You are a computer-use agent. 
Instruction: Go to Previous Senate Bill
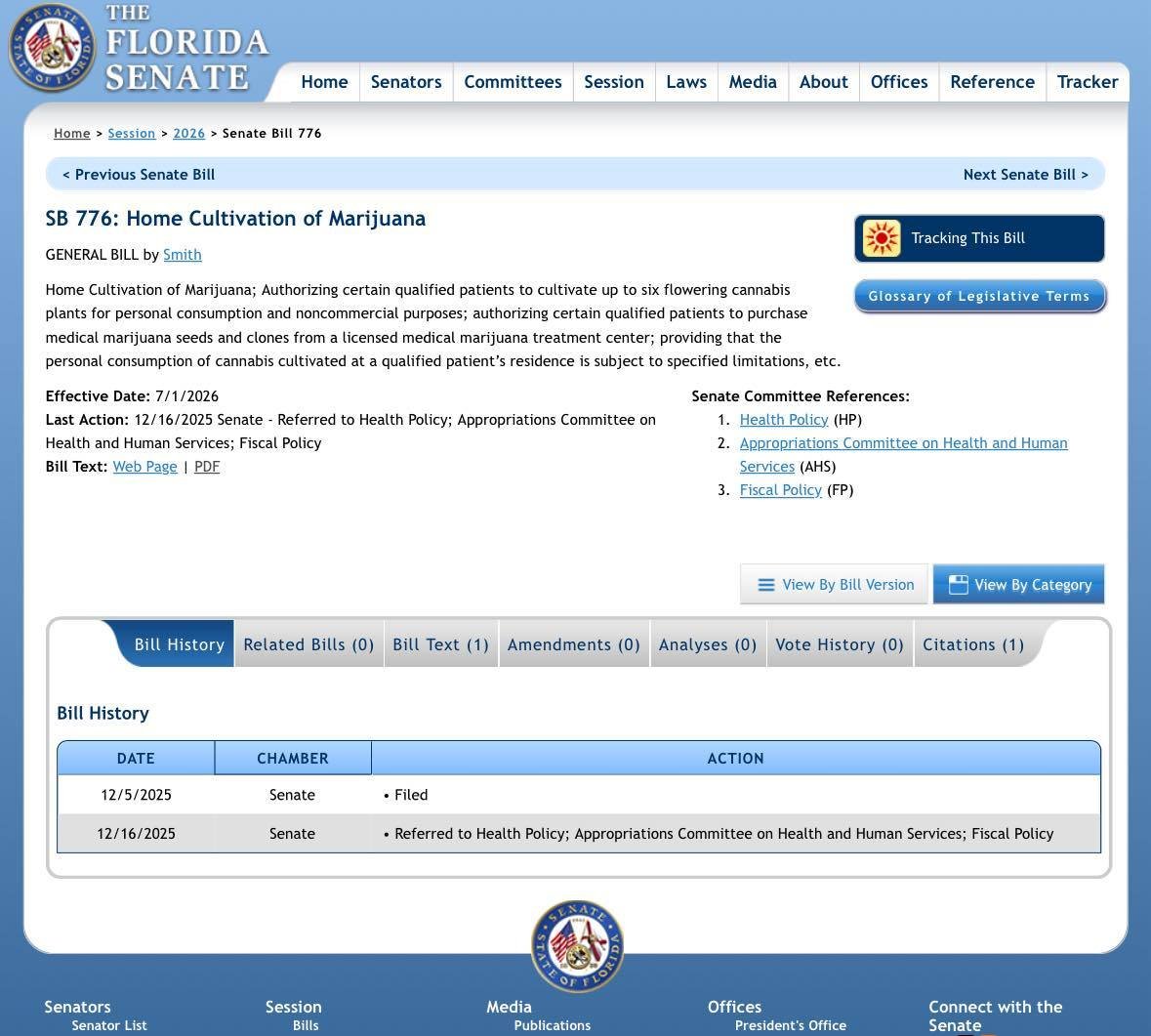coord(139,175)
